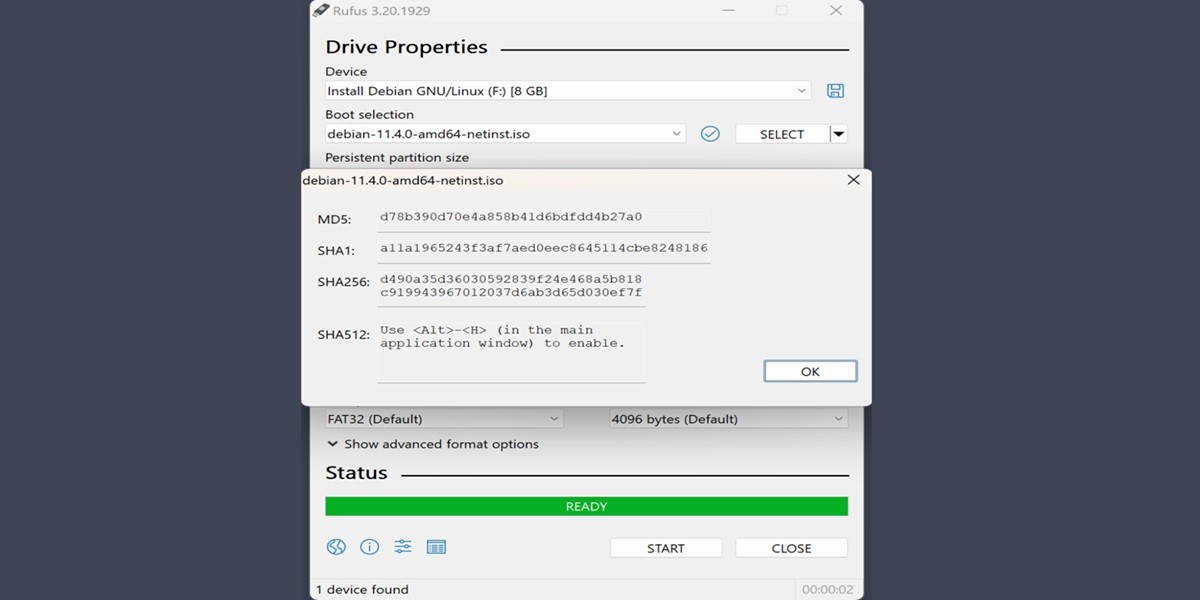
Task: Click the CLOSE button to exit Rufus
Action: click(791, 547)
